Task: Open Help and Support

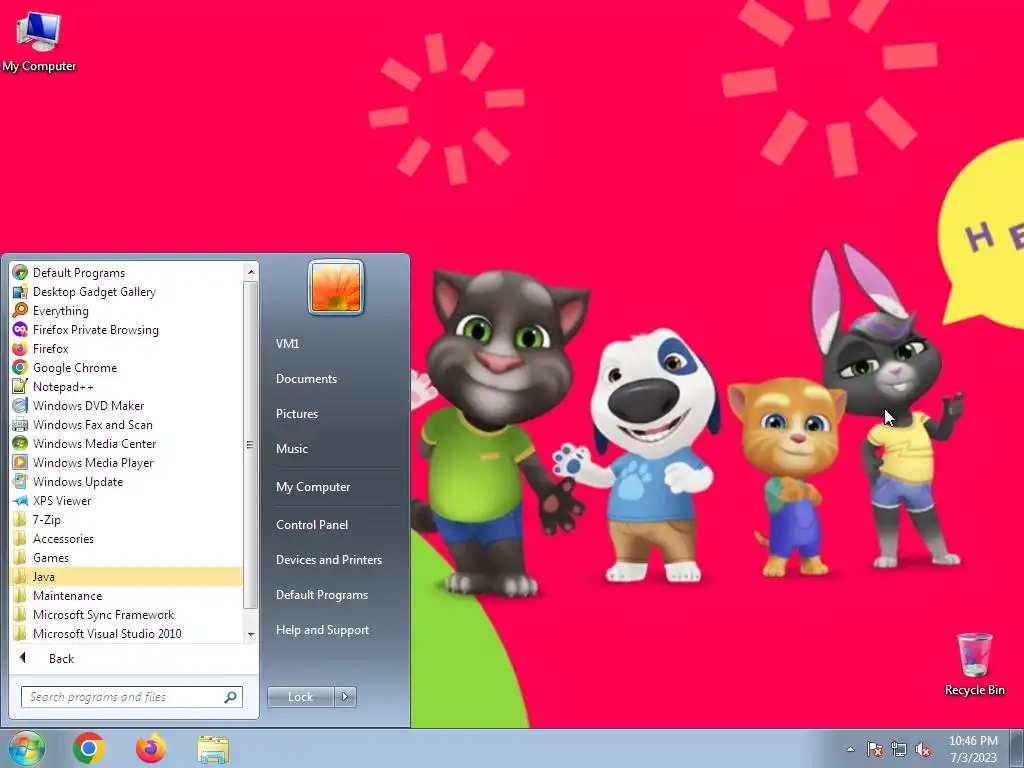Action: click(322, 630)
